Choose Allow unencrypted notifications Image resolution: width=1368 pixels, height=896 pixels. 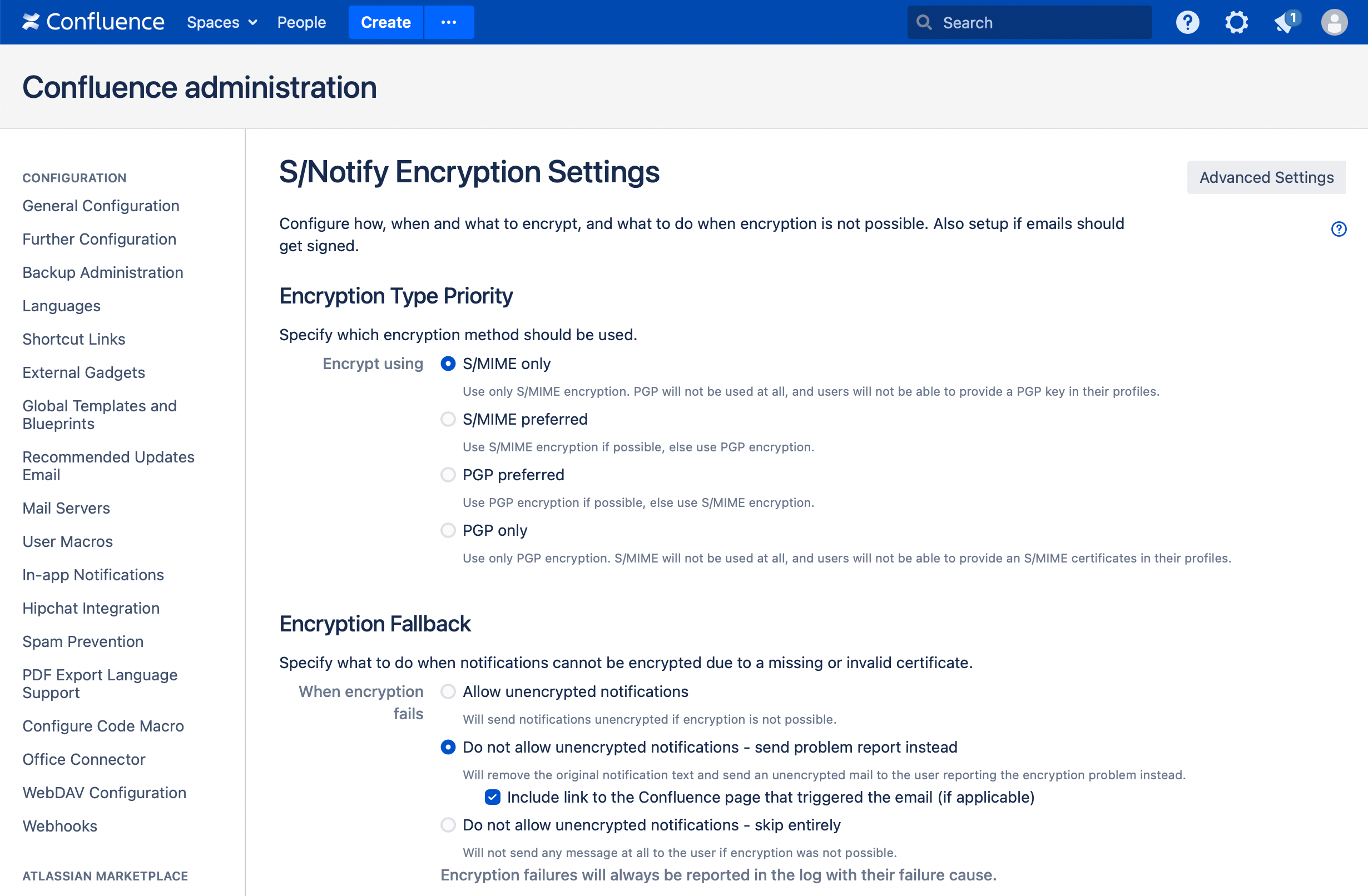point(448,691)
